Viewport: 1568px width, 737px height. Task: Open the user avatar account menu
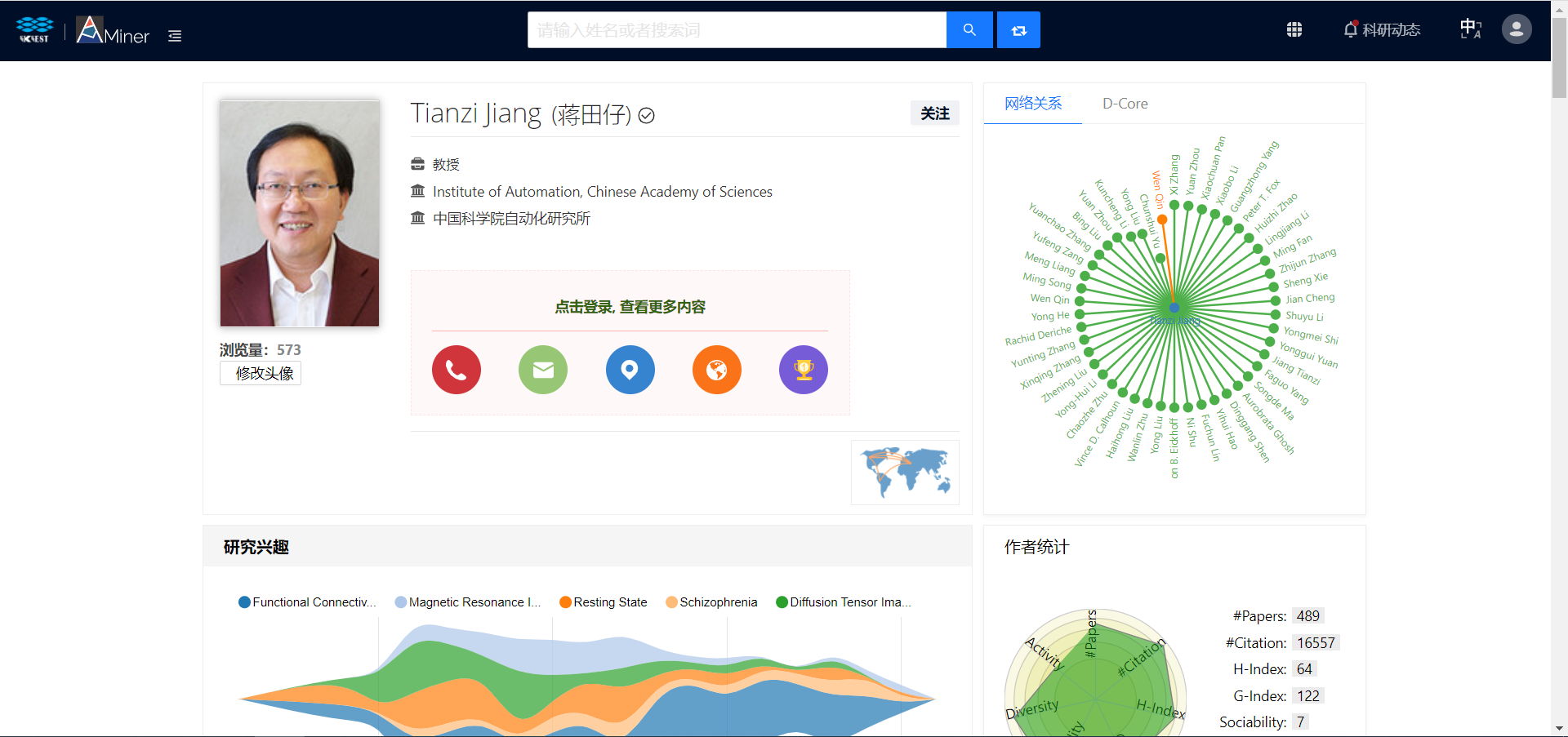1516,29
